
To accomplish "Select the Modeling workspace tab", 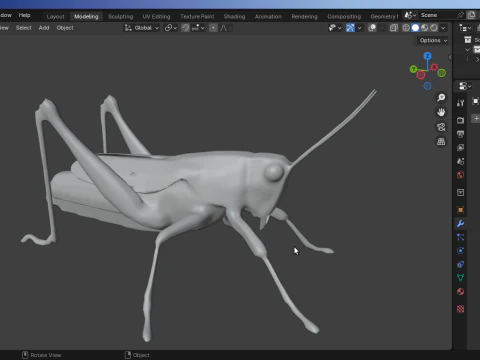I will [x=86, y=16].
